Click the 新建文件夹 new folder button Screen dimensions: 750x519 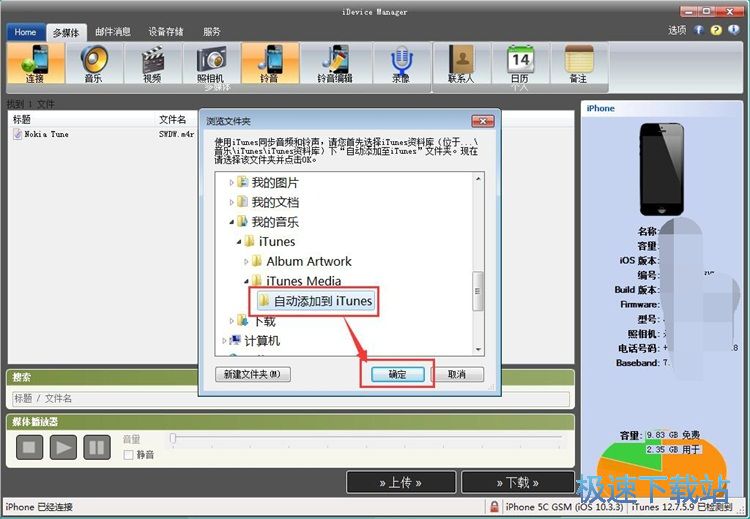pyautogui.click(x=253, y=374)
